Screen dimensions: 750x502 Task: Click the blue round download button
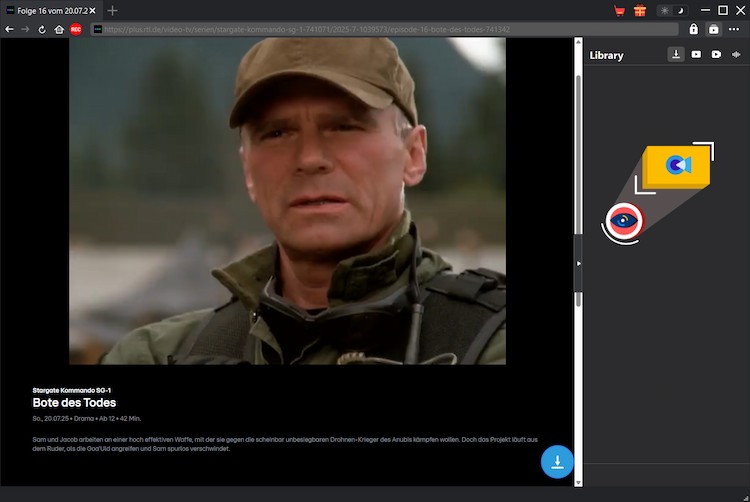pyautogui.click(x=557, y=462)
